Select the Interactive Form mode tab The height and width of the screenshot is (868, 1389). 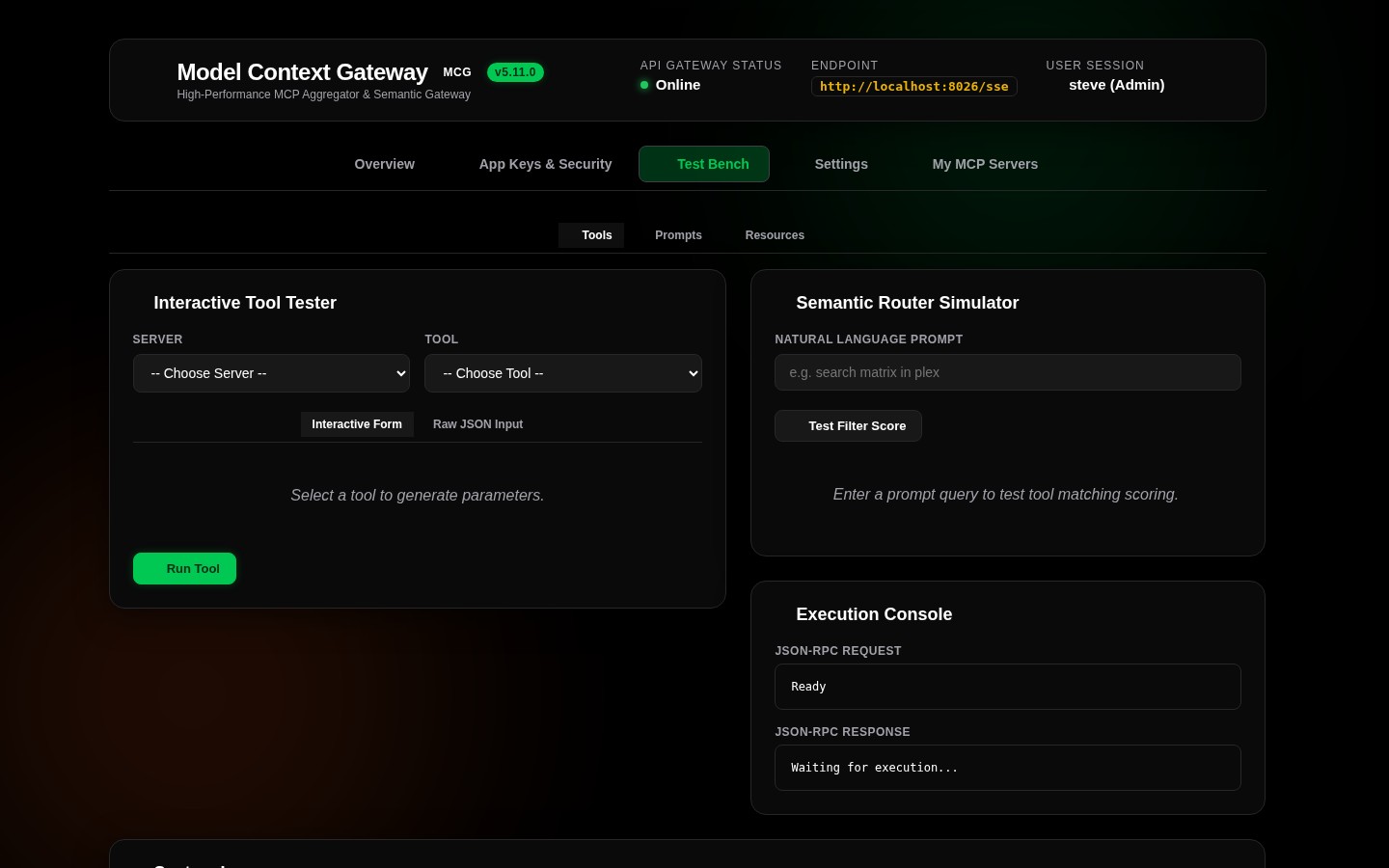[x=357, y=424]
